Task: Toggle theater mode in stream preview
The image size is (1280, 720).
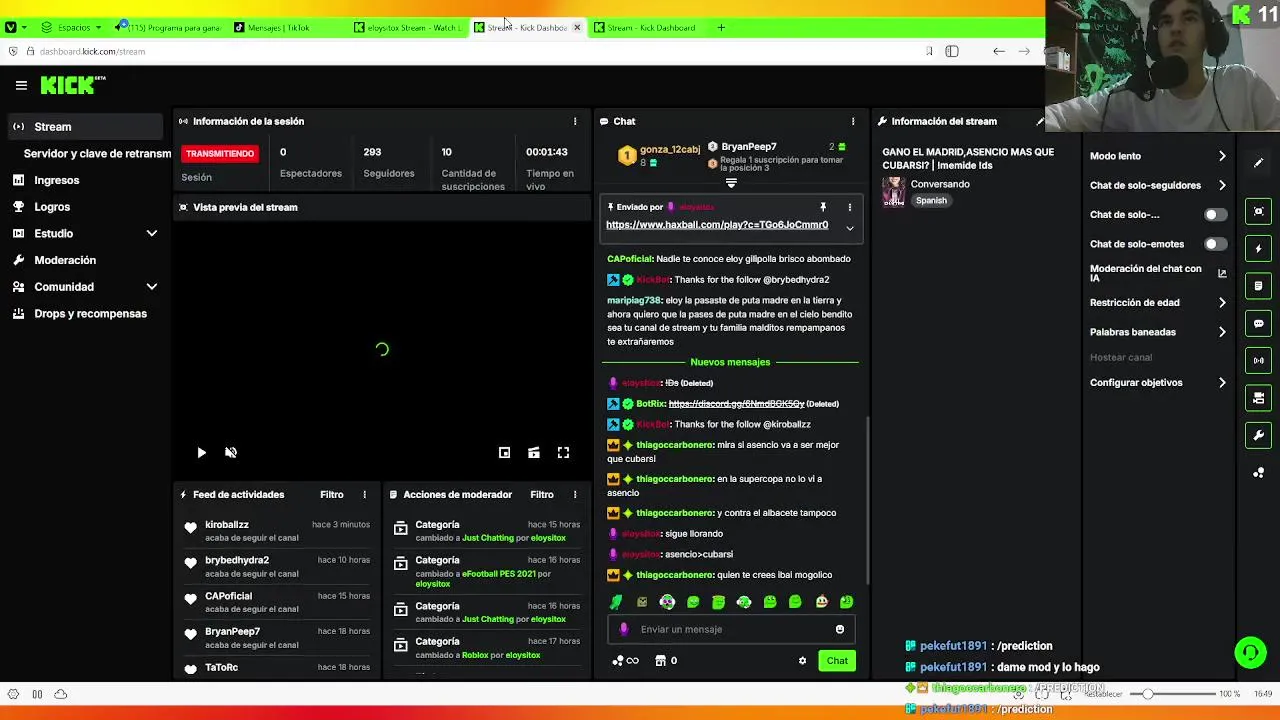Action: [x=534, y=453]
